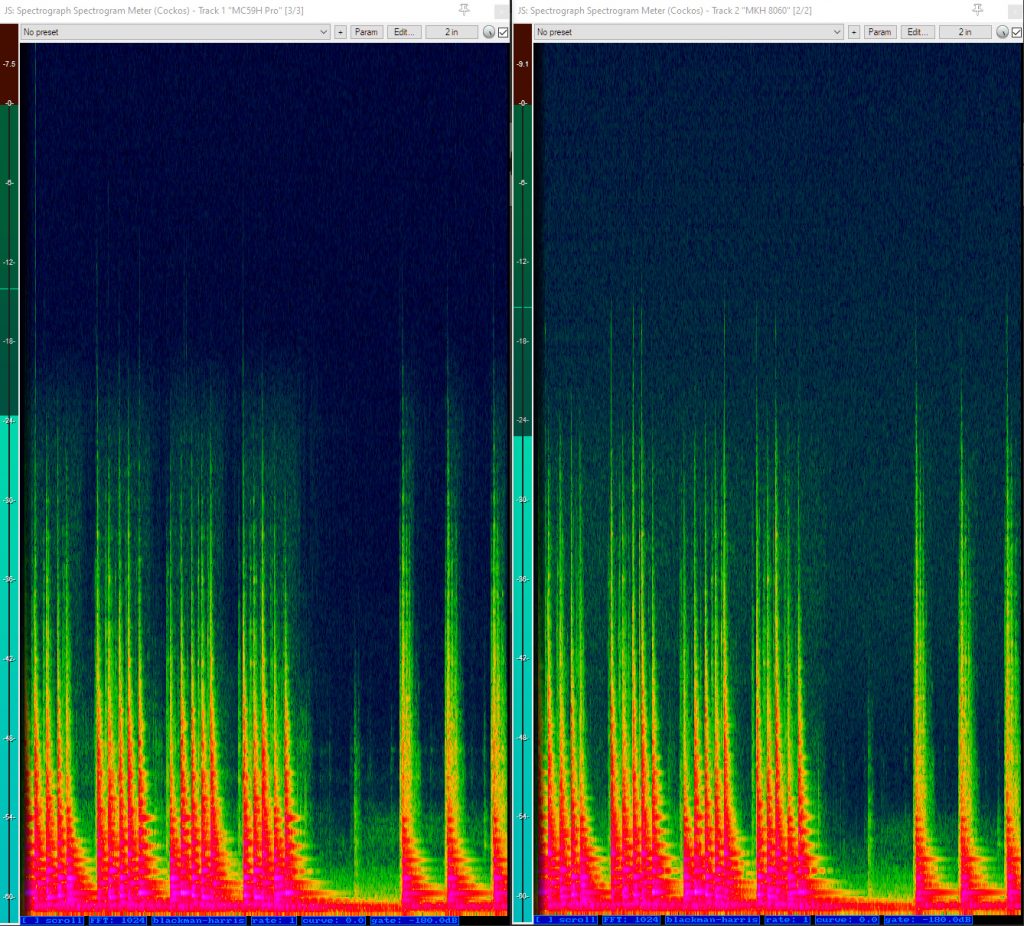This screenshot has width=1024, height=926.
Task: Click the FFT: 1024 setting on Track 2
Action: click(x=630, y=919)
